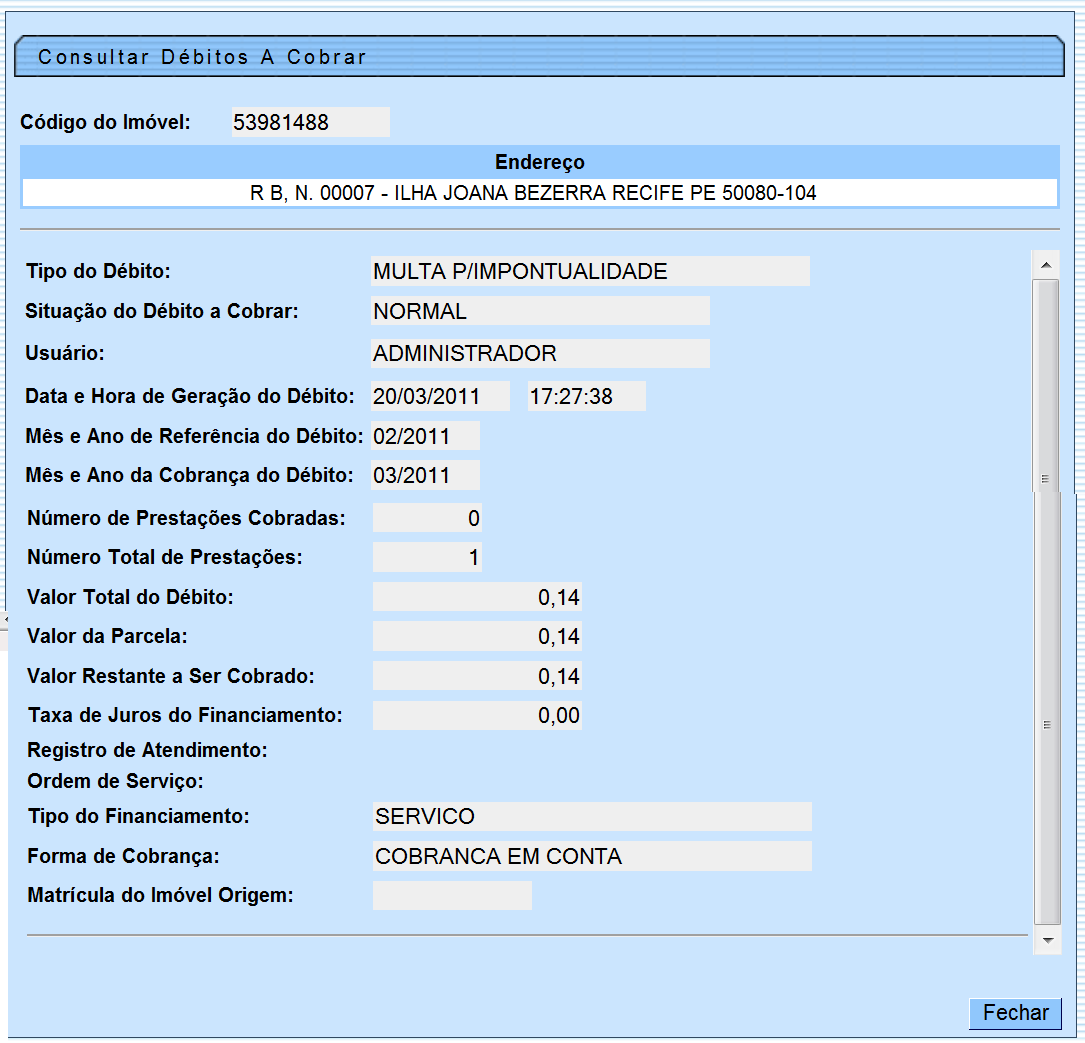Focus the Mês e Ano de Referência field

tap(425, 436)
